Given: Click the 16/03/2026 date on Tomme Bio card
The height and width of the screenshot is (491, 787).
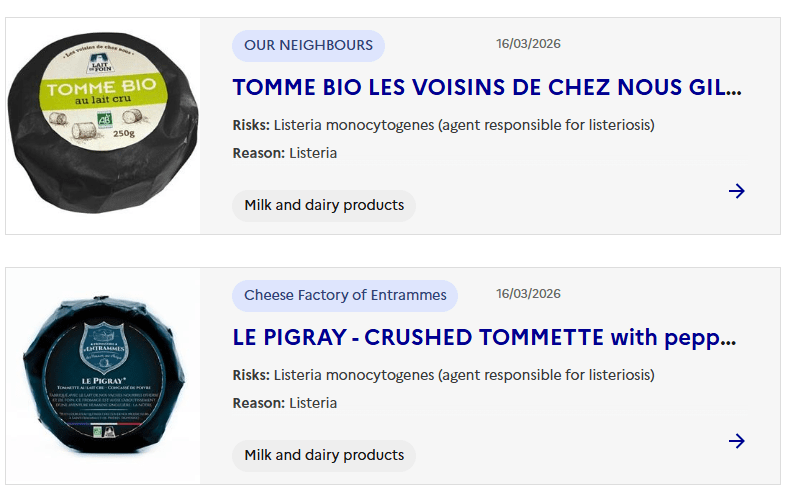Looking at the screenshot, I should (x=528, y=44).
